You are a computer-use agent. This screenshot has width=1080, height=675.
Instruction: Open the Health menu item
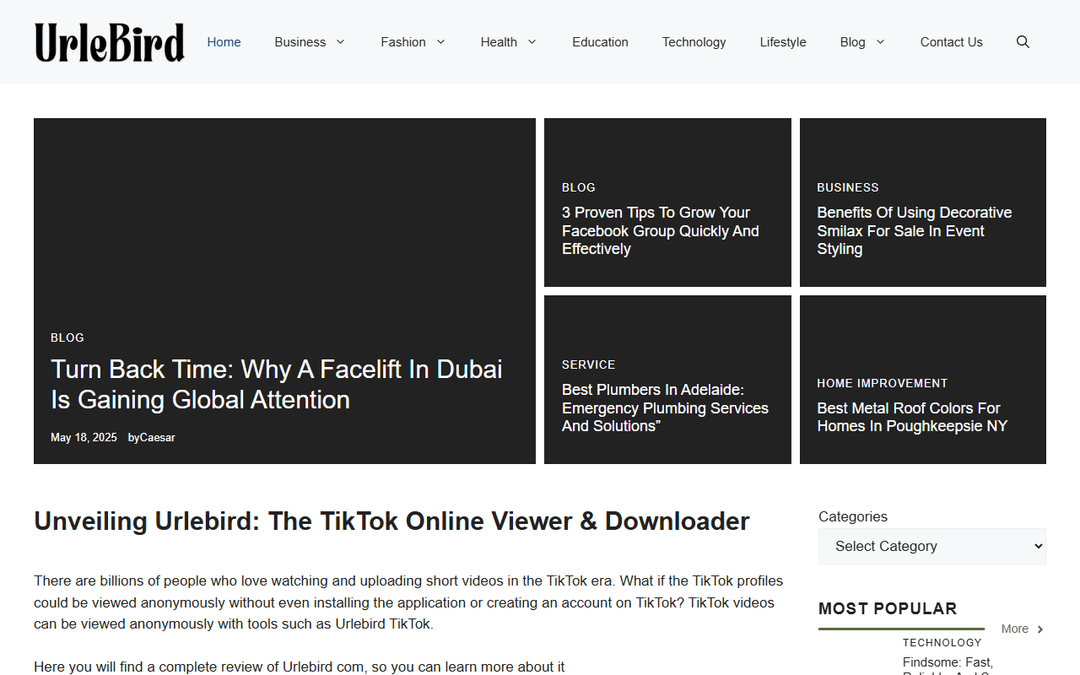(499, 42)
